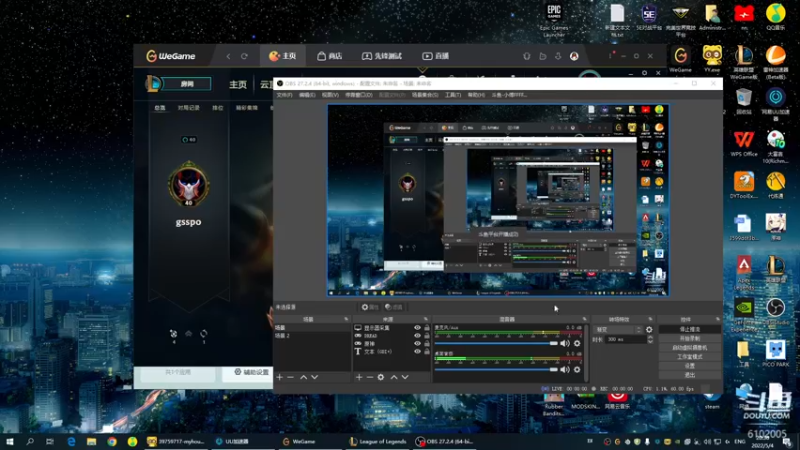The image size is (800, 450).
Task: Switch to the WeGame Live streaming tab
Action: pyautogui.click(x=435, y=56)
